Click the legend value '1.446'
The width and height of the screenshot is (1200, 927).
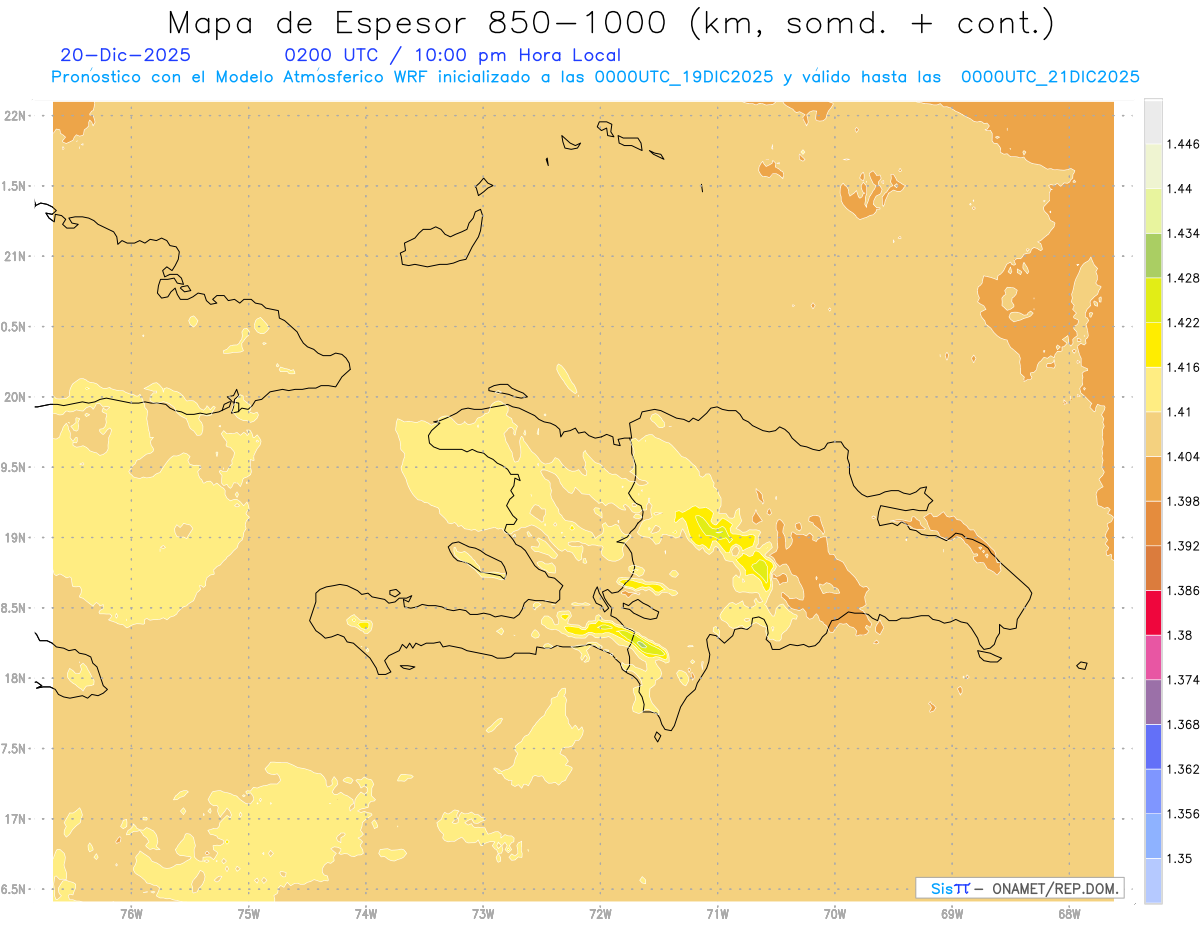click(1182, 144)
